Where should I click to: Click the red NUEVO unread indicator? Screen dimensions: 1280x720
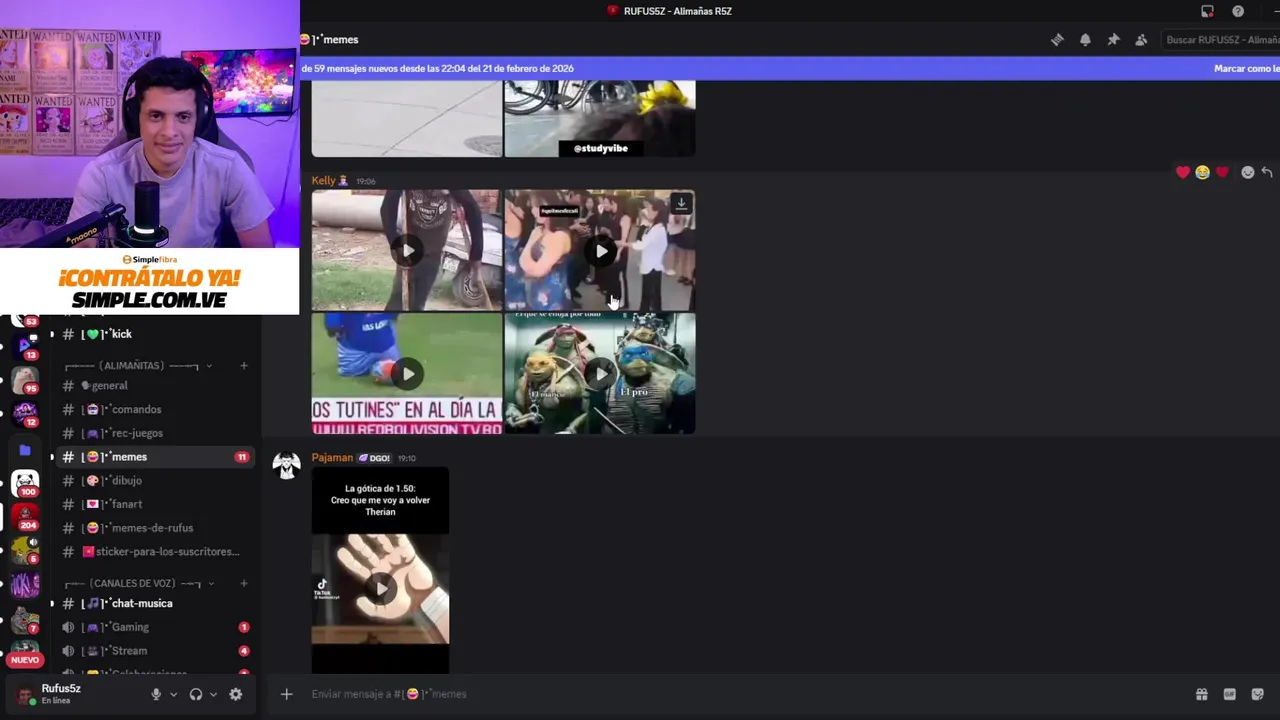[x=25, y=660]
